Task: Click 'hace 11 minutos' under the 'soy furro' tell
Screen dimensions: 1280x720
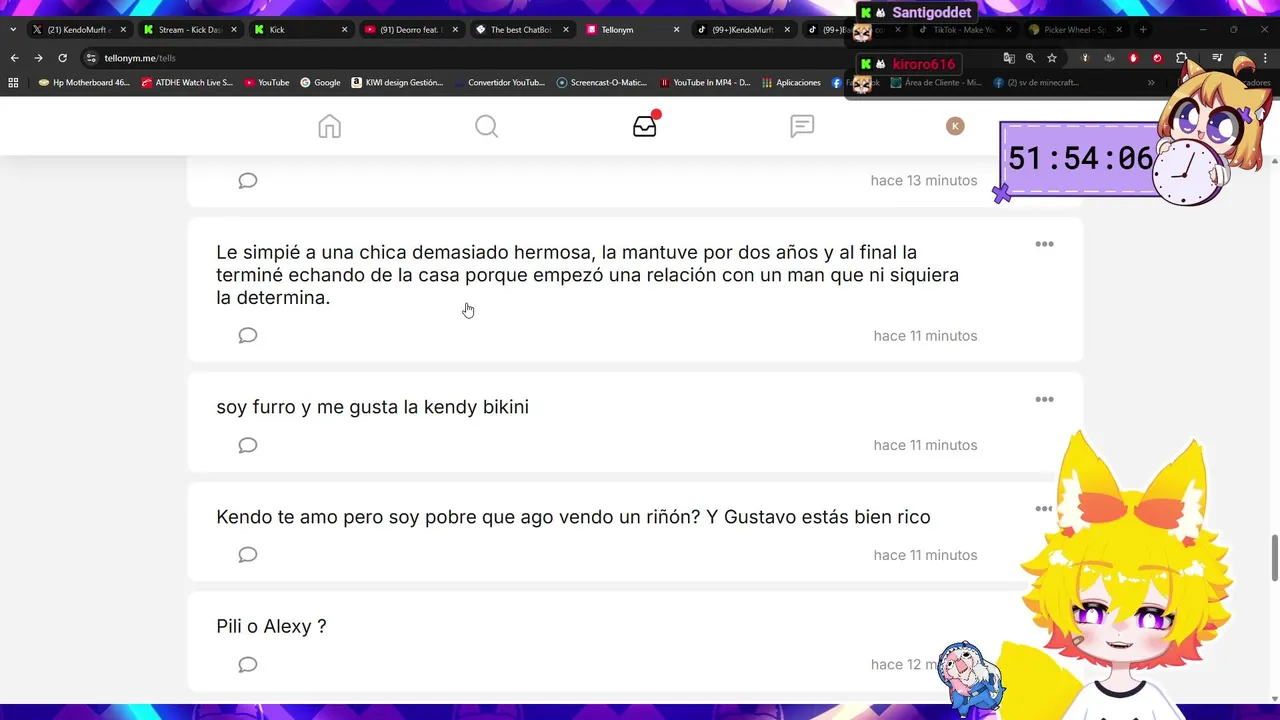Action: [x=925, y=445]
